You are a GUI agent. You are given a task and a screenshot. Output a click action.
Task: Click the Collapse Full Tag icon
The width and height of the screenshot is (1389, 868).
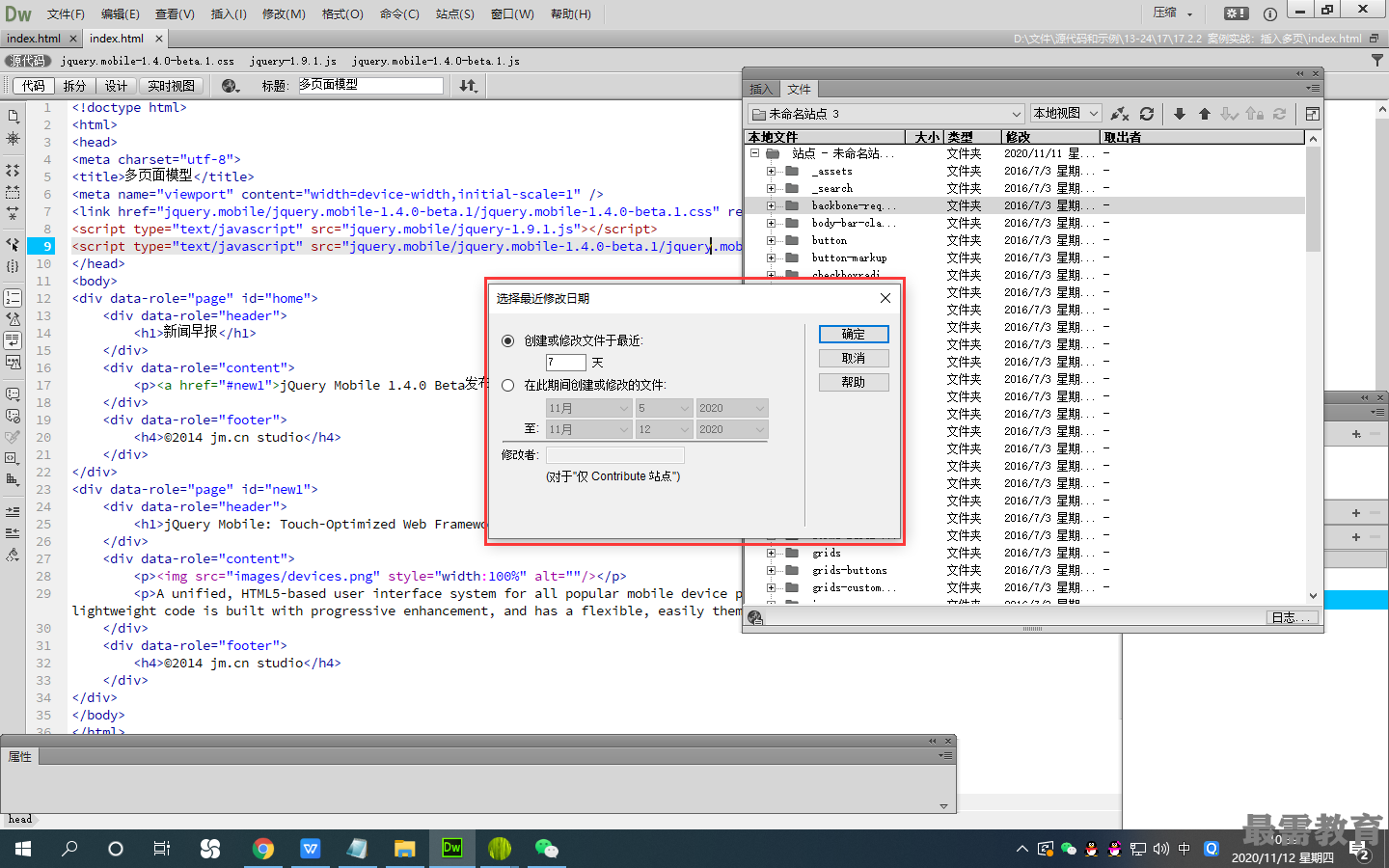pyautogui.click(x=13, y=171)
